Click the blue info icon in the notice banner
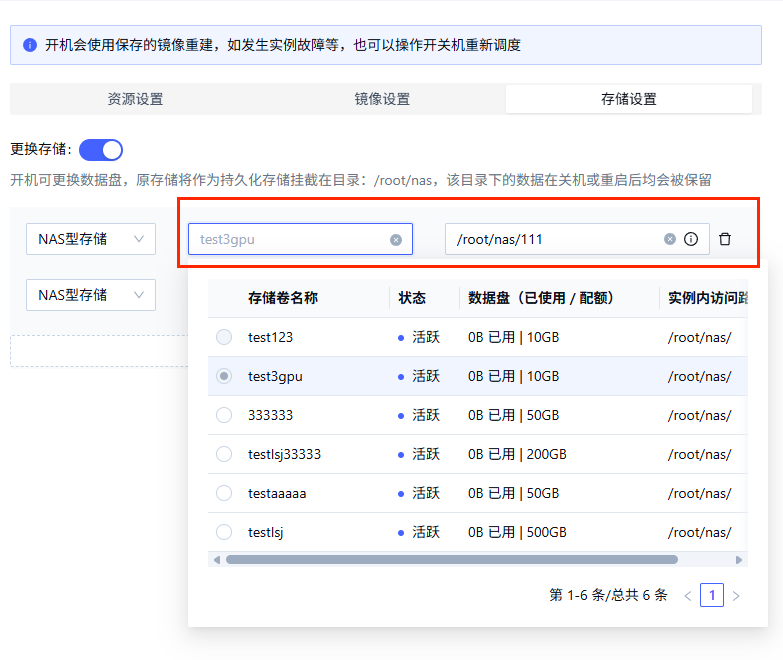Viewport: 783px width, 660px height. tap(30, 45)
